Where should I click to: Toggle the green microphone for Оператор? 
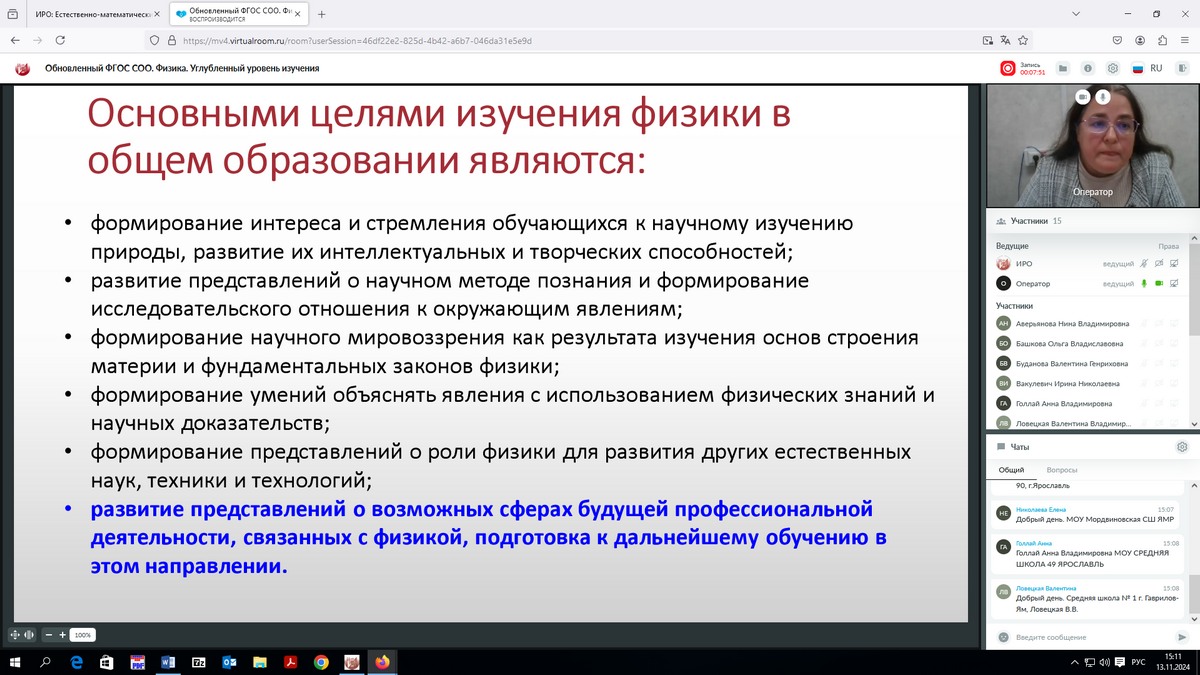pyautogui.click(x=1144, y=284)
